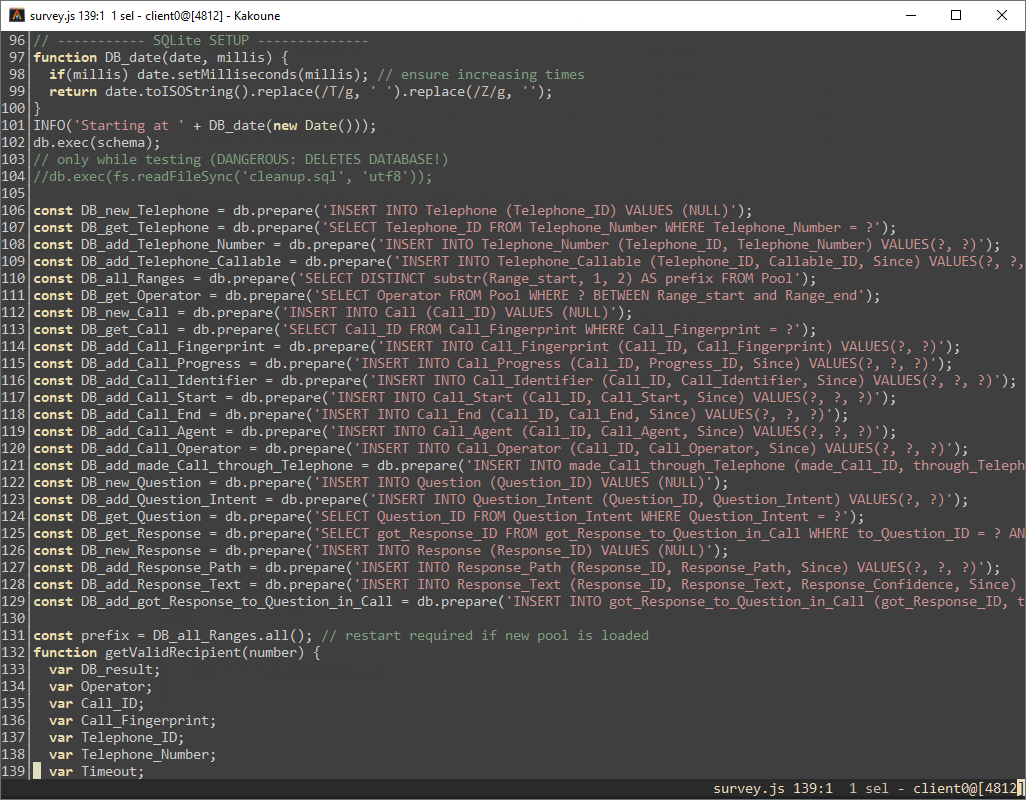
Task: Click the 'Starting at ' string on line 101
Action: pos(129,126)
